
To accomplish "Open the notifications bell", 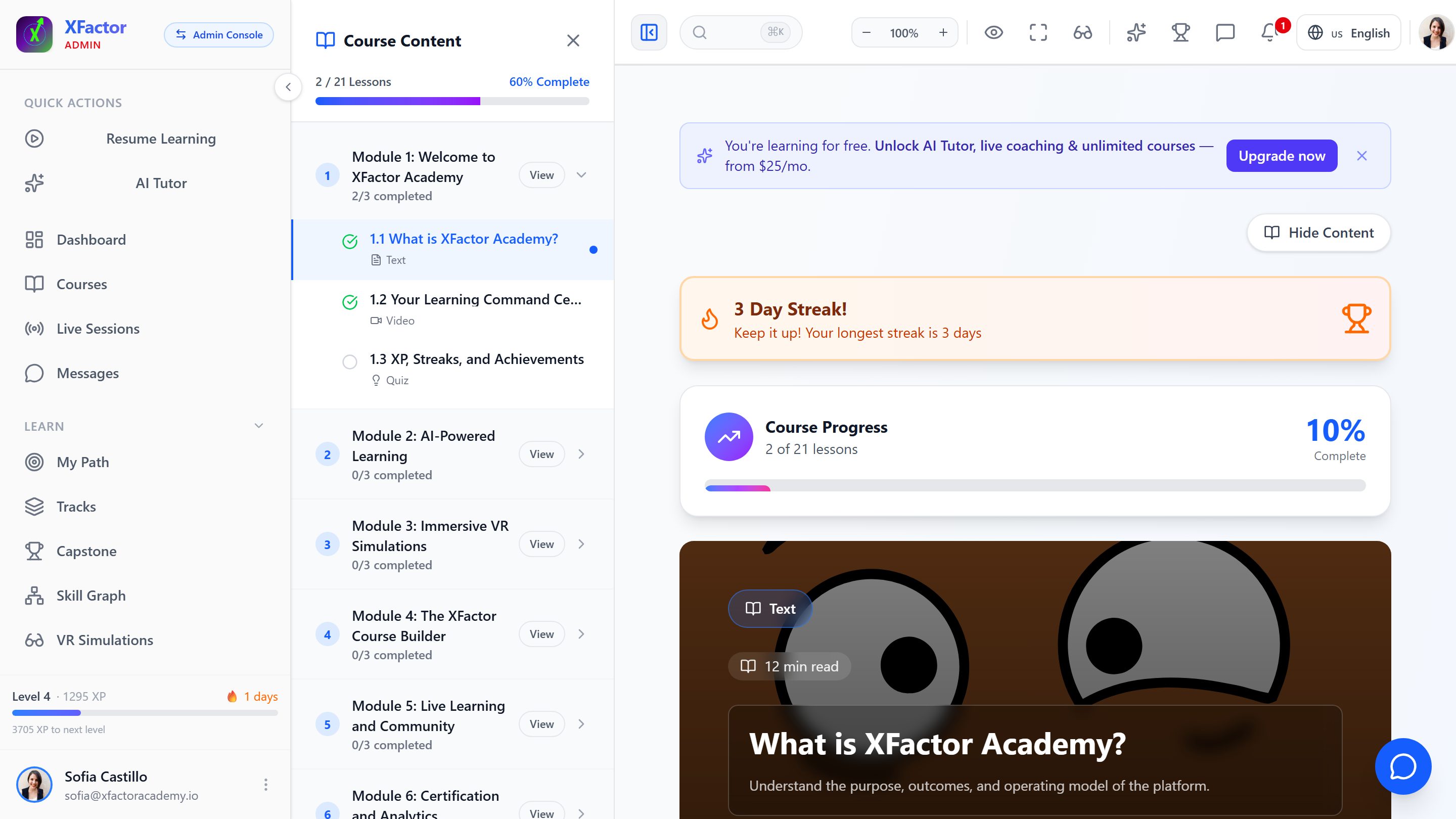I will [x=1269, y=33].
